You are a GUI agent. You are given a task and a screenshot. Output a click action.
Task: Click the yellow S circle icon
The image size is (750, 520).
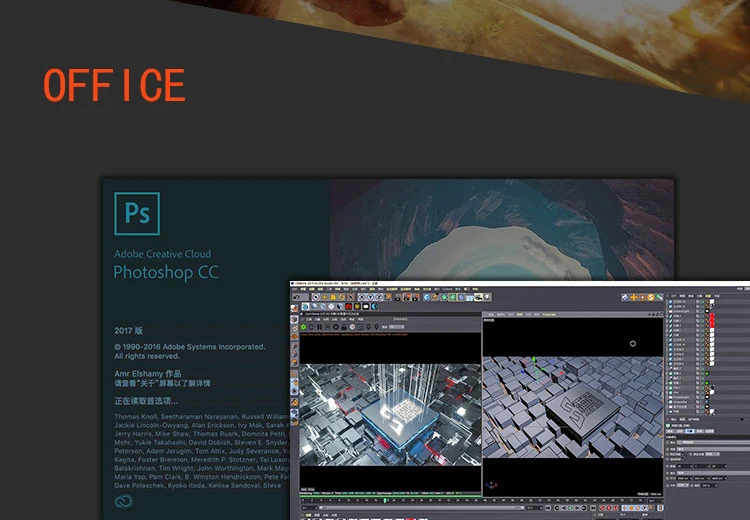click(x=650, y=297)
